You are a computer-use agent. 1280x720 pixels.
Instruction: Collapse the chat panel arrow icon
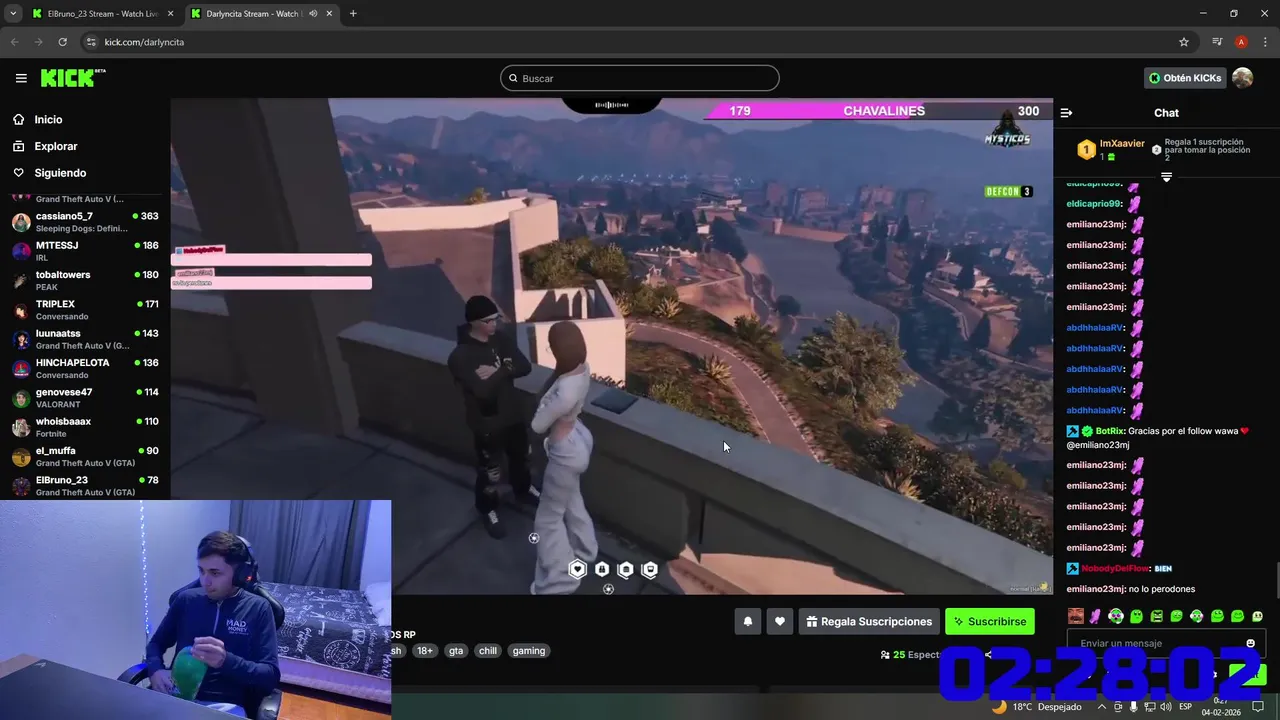[x=1066, y=113]
